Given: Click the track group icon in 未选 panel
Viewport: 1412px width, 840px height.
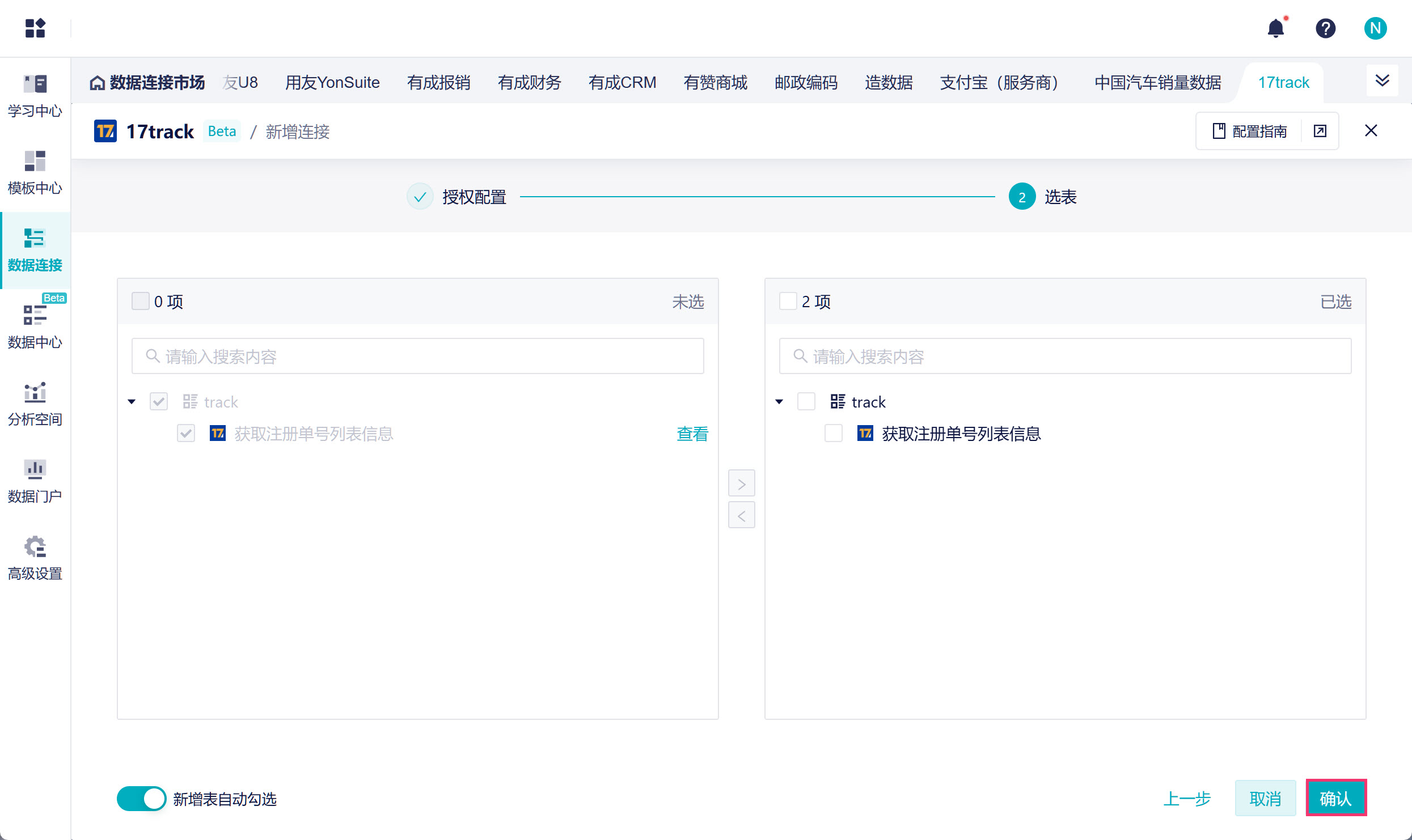Looking at the screenshot, I should 191,402.
